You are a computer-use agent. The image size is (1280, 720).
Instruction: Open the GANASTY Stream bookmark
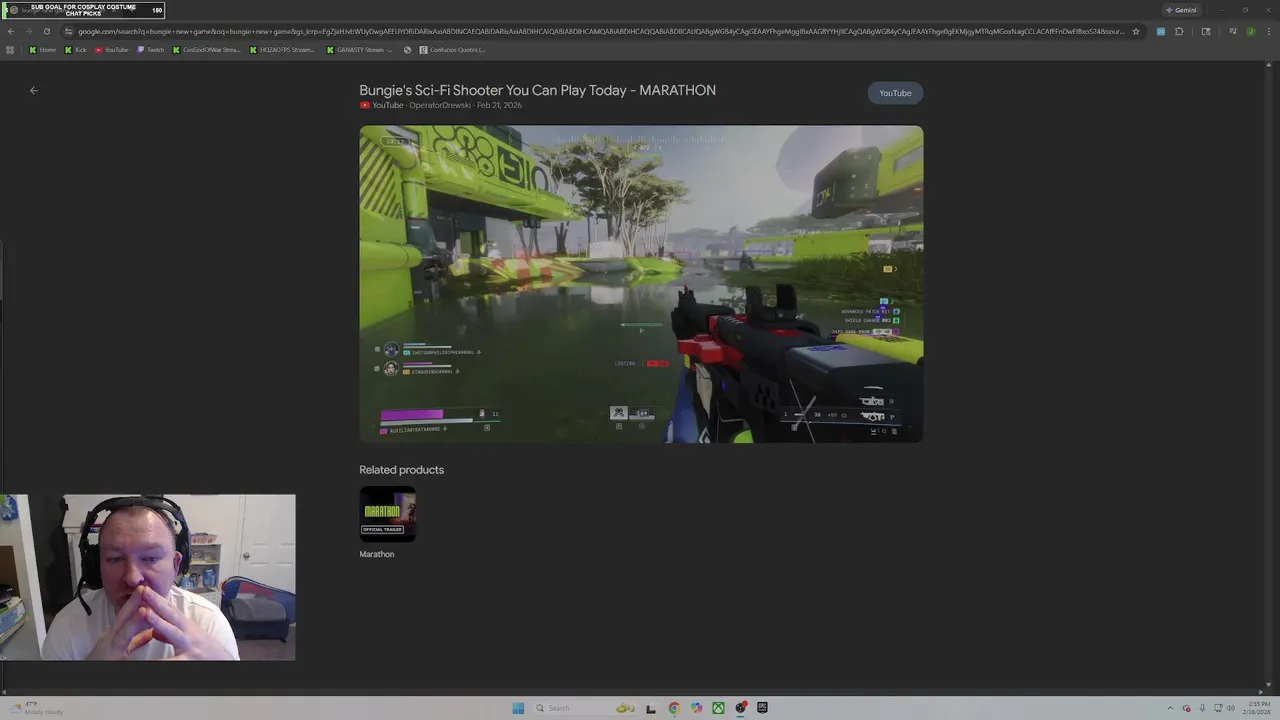360,49
